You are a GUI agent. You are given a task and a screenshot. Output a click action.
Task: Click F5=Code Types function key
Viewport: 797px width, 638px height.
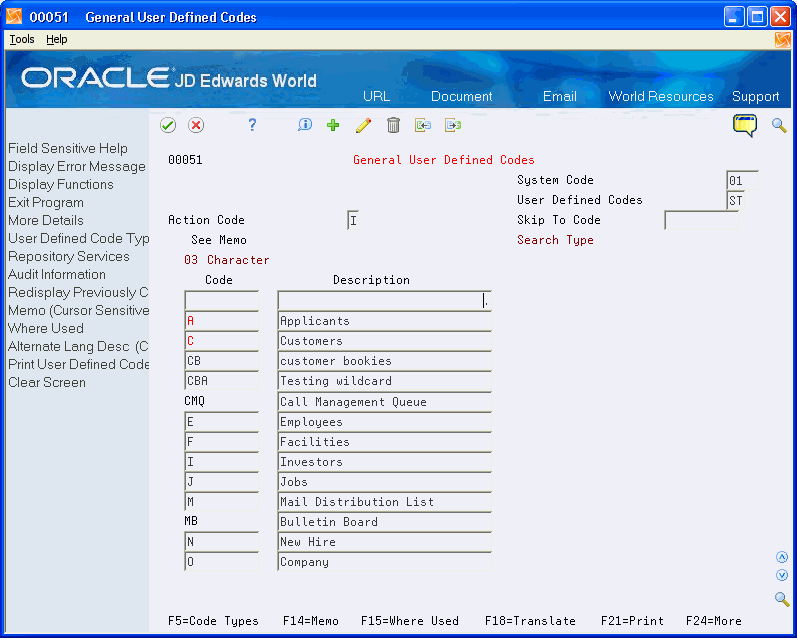point(213,621)
